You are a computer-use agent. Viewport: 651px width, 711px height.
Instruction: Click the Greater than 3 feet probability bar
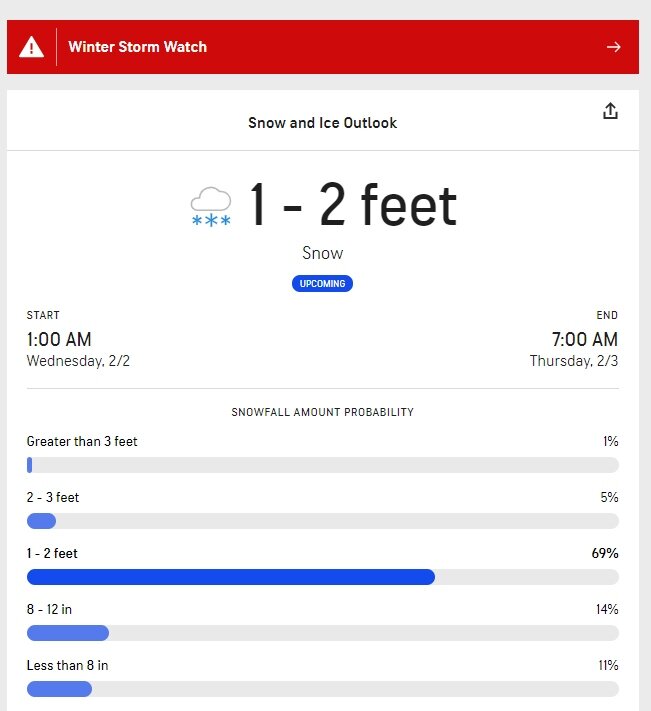coord(323,465)
